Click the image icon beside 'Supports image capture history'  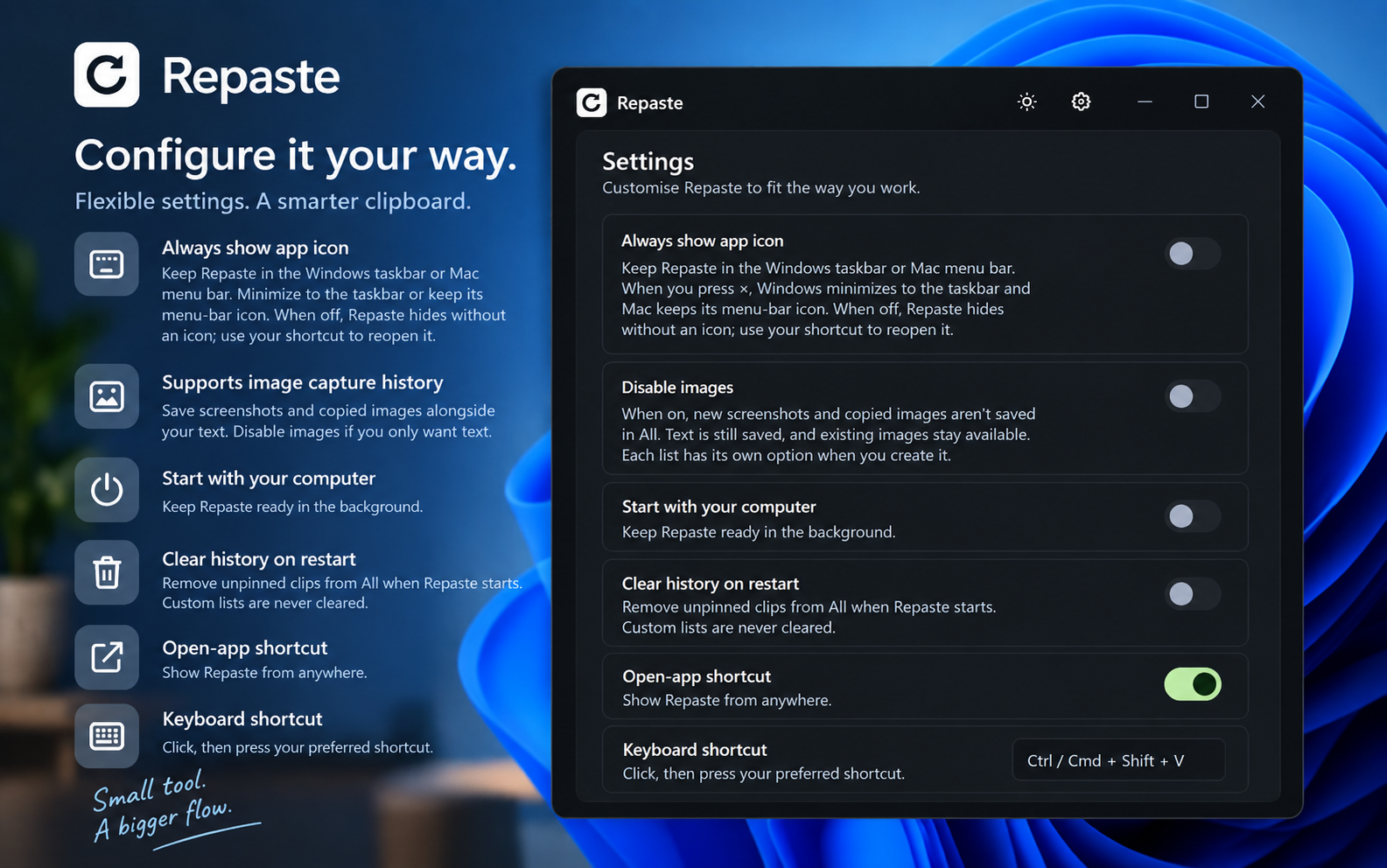coord(107,396)
